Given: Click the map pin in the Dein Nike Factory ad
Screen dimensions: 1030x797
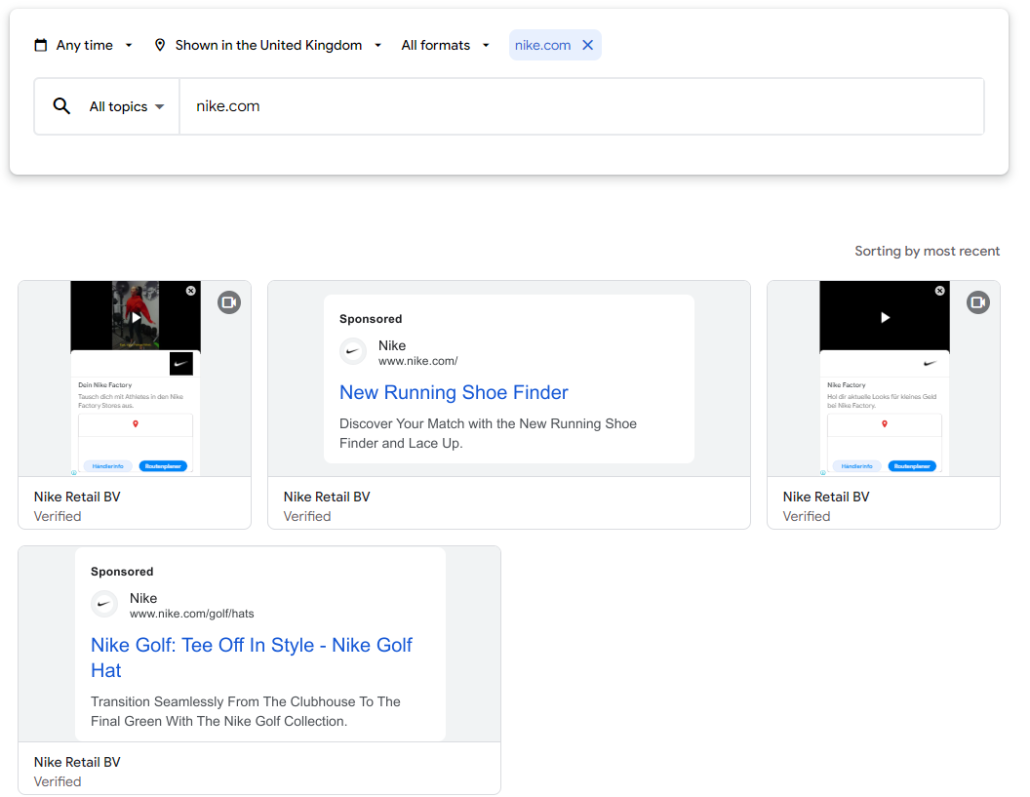Looking at the screenshot, I should pyautogui.click(x=135, y=424).
